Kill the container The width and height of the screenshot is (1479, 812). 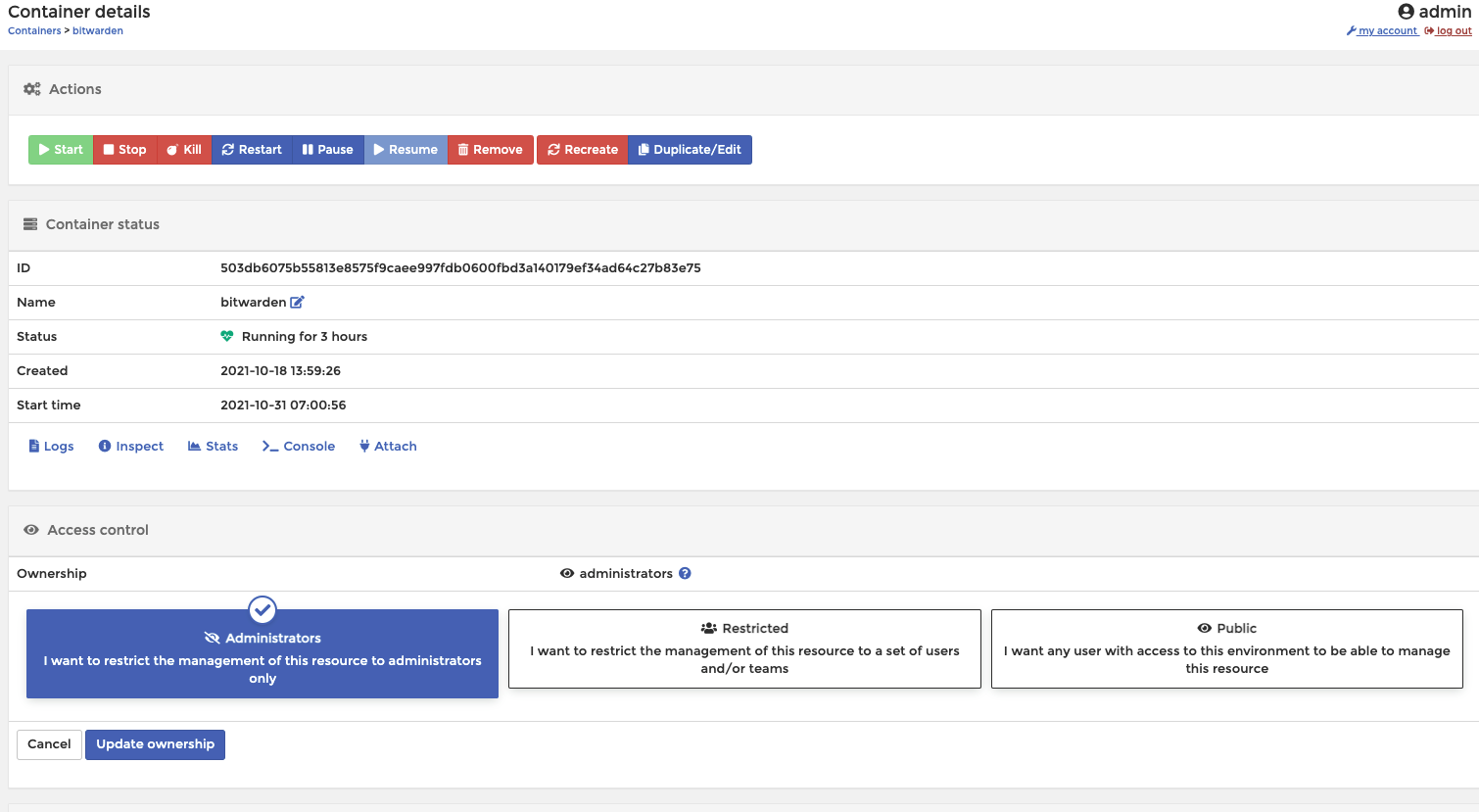click(x=184, y=150)
